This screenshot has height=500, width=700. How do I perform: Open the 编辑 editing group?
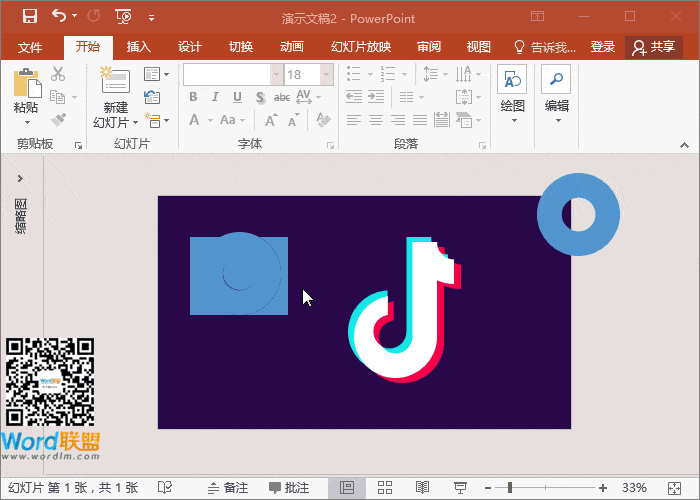[x=556, y=95]
